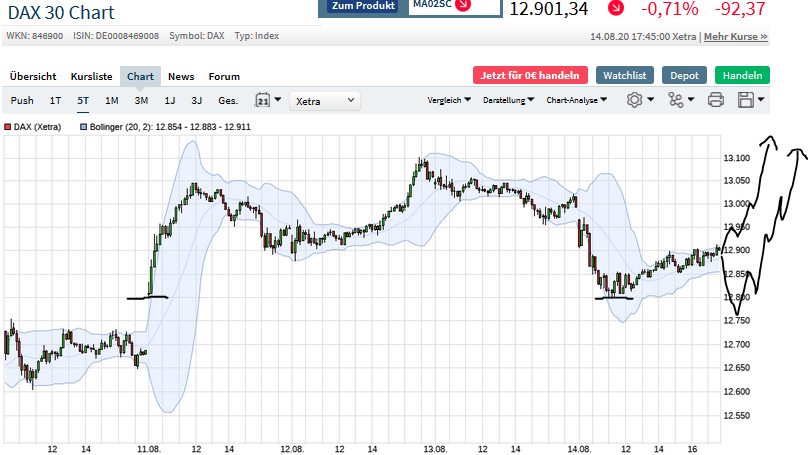Click the 12.901,34 price value
808x455 pixels.
click(548, 9)
